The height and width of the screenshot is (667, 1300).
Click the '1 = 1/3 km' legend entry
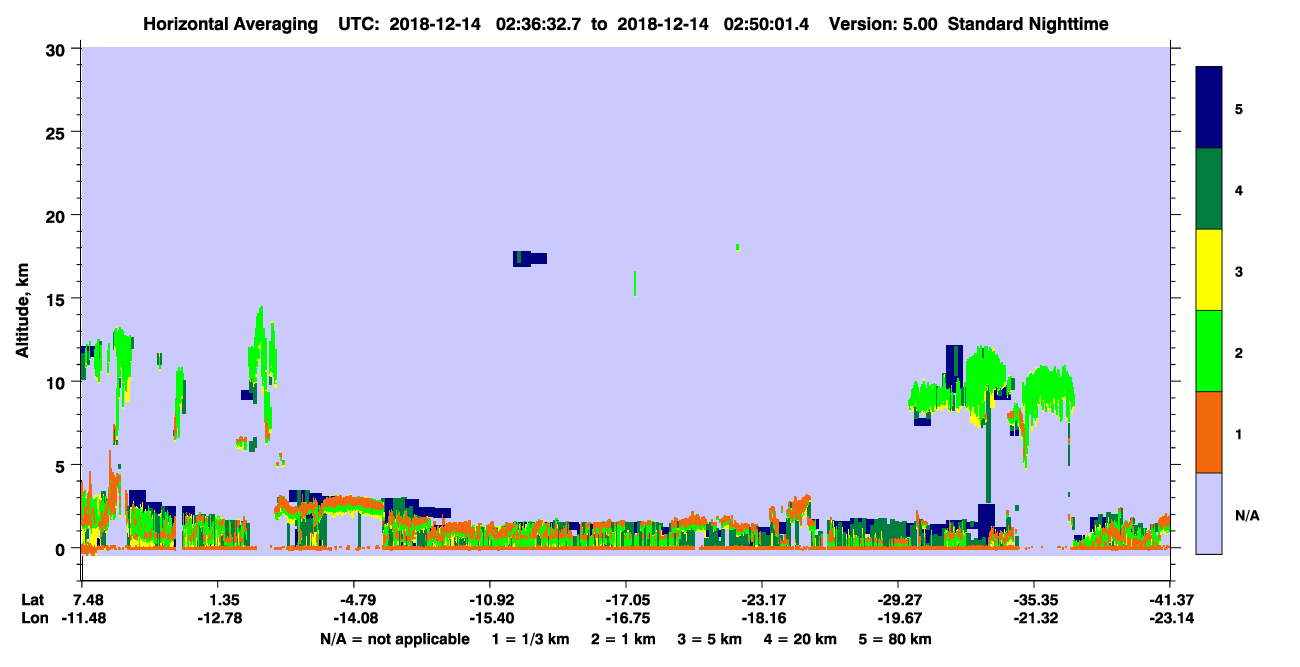click(x=531, y=639)
